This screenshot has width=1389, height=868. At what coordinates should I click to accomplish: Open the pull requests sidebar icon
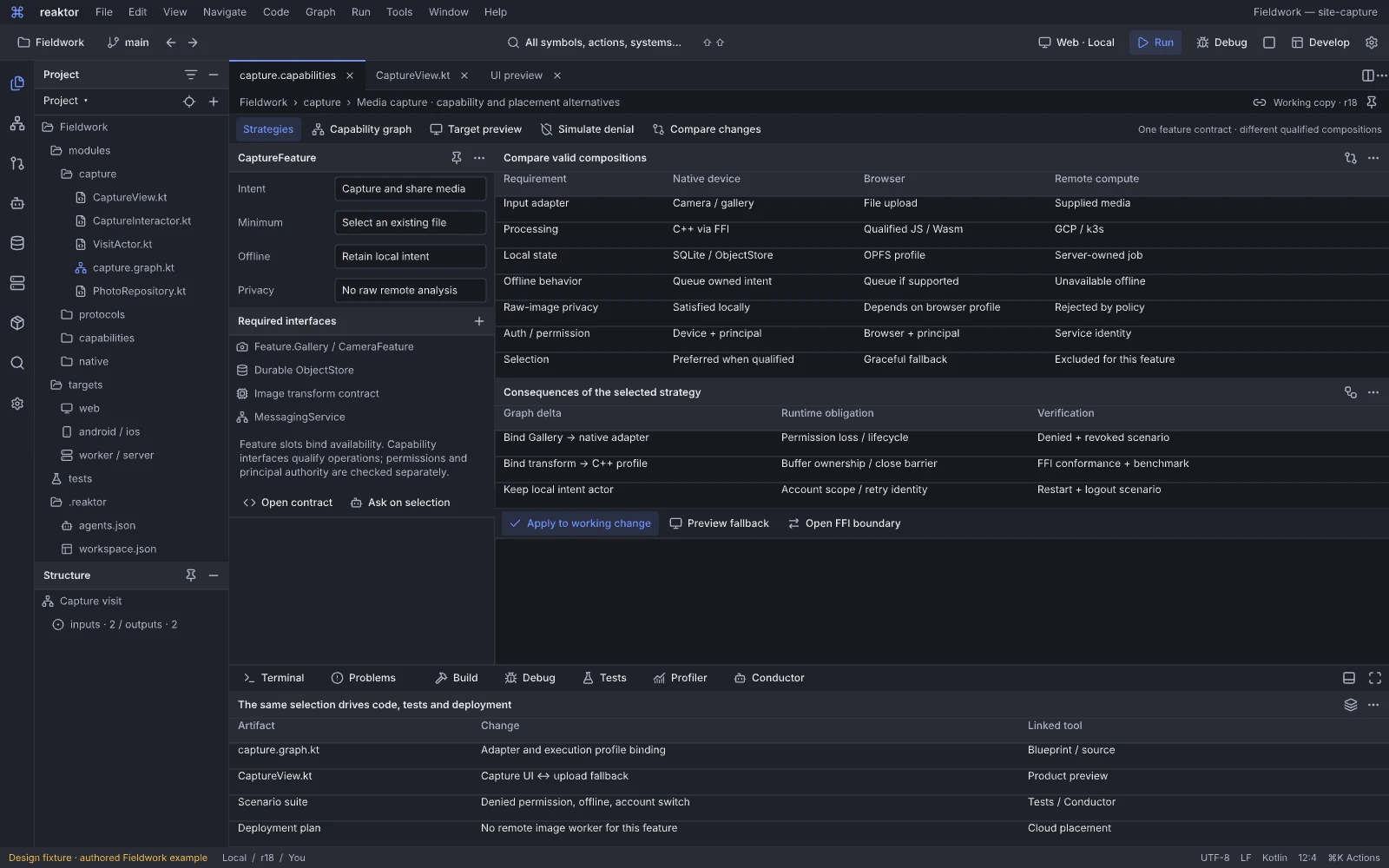click(x=17, y=163)
